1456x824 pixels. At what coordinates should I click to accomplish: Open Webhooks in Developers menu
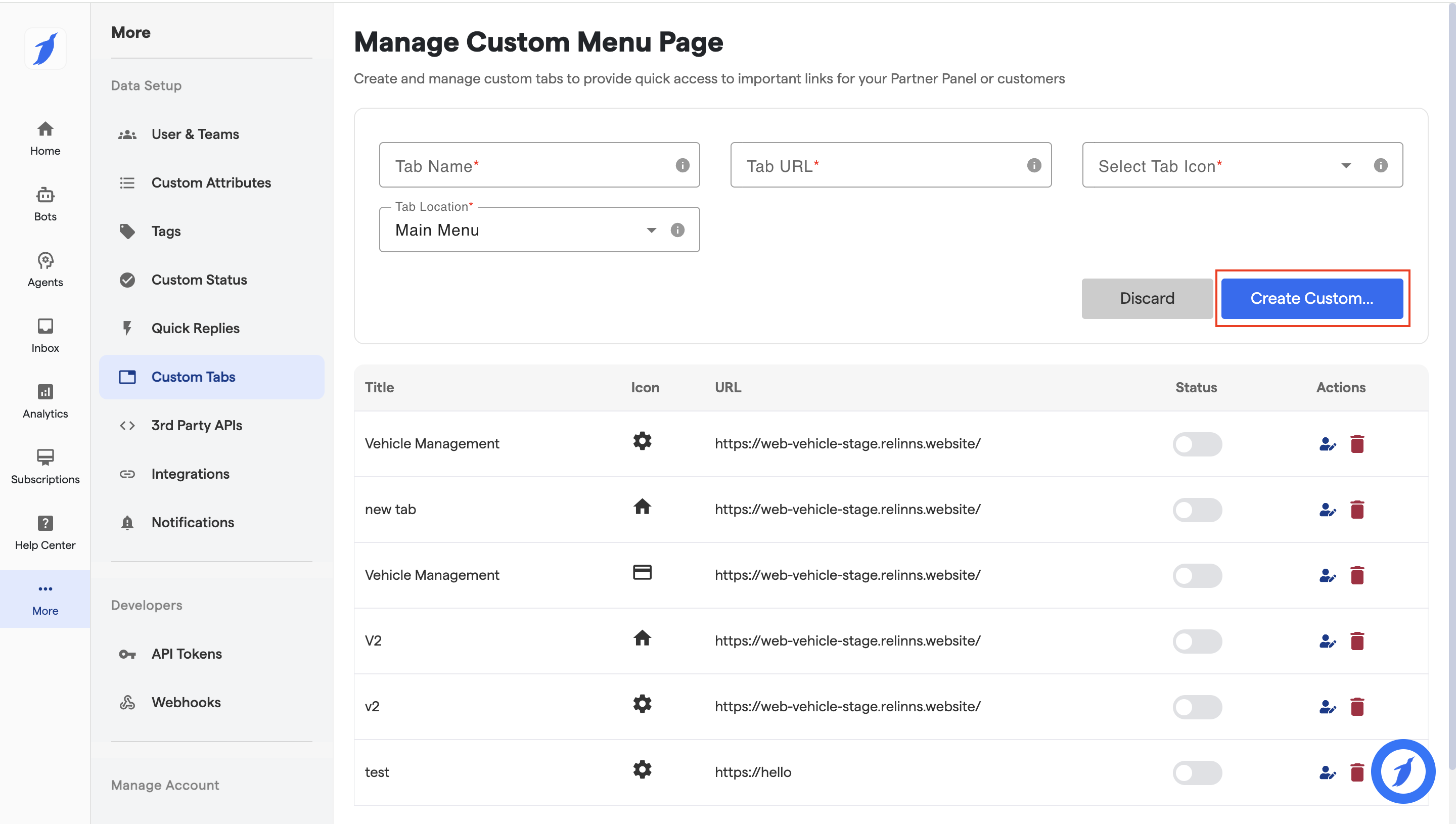[186, 702]
